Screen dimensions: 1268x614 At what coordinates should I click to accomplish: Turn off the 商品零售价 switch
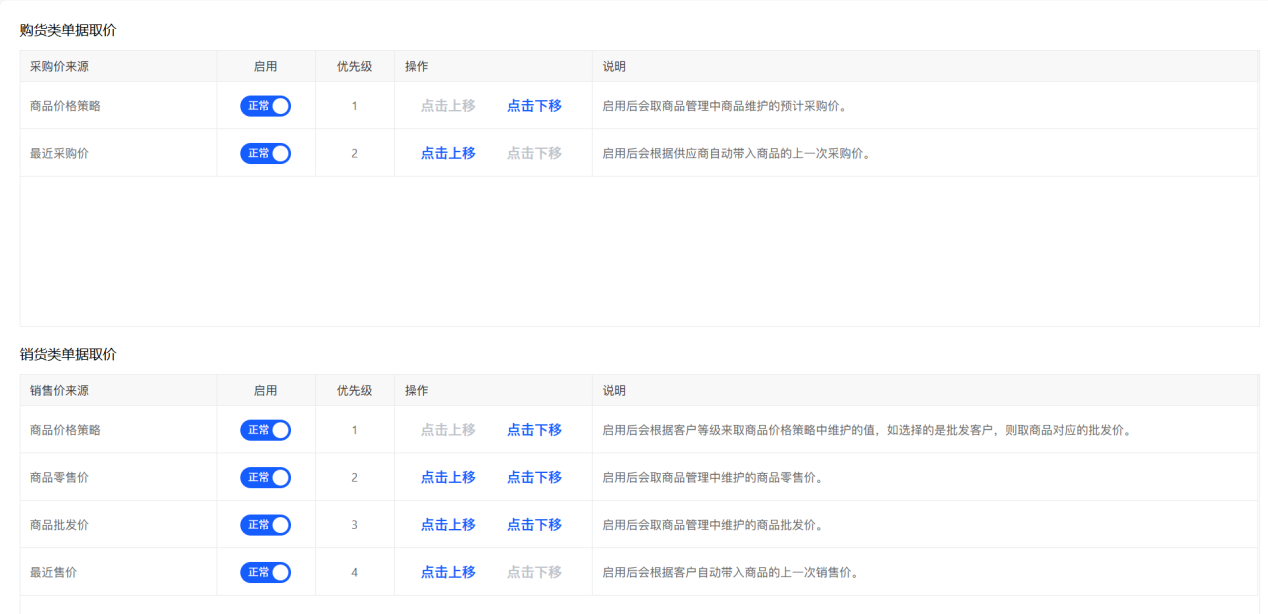coord(265,477)
